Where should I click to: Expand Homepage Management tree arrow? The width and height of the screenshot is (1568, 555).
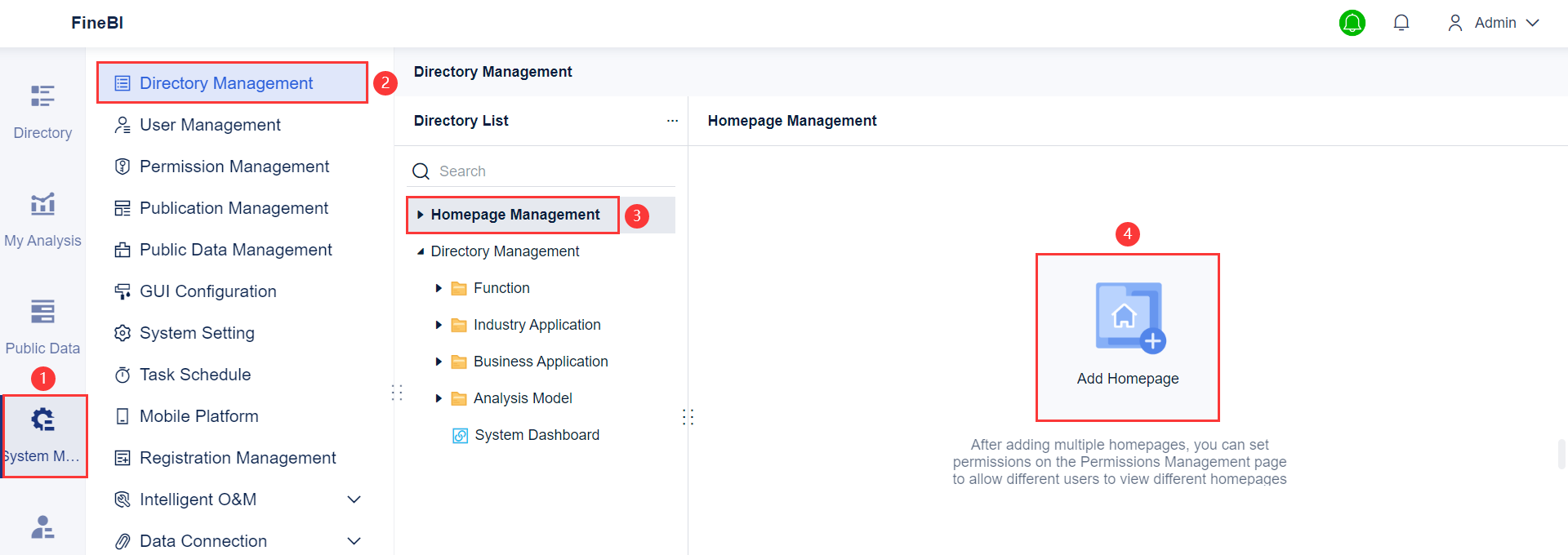[x=420, y=215]
